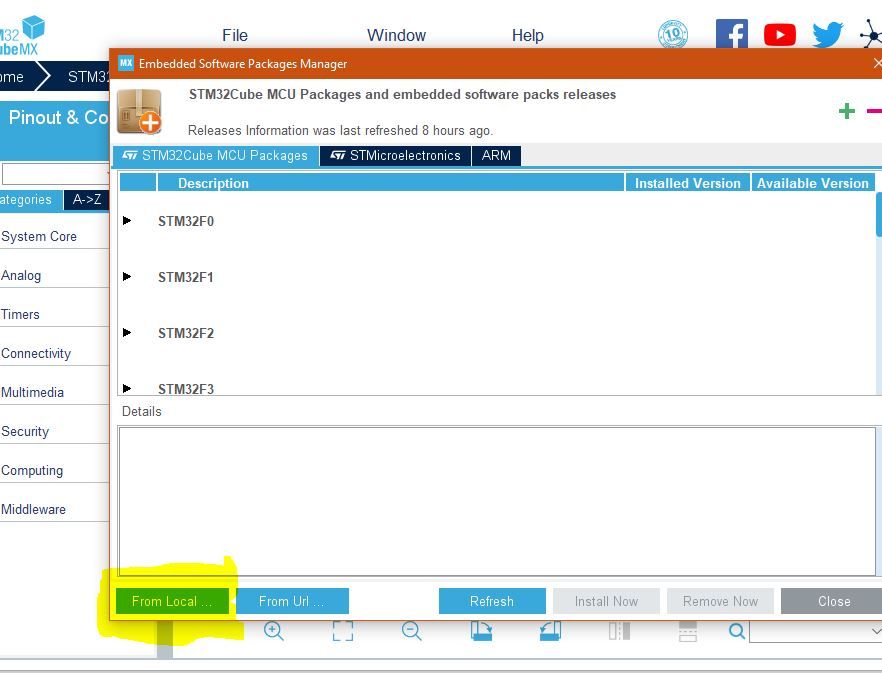The image size is (882, 673).
Task: Expand the STM32F3 package row
Action: 127,388
